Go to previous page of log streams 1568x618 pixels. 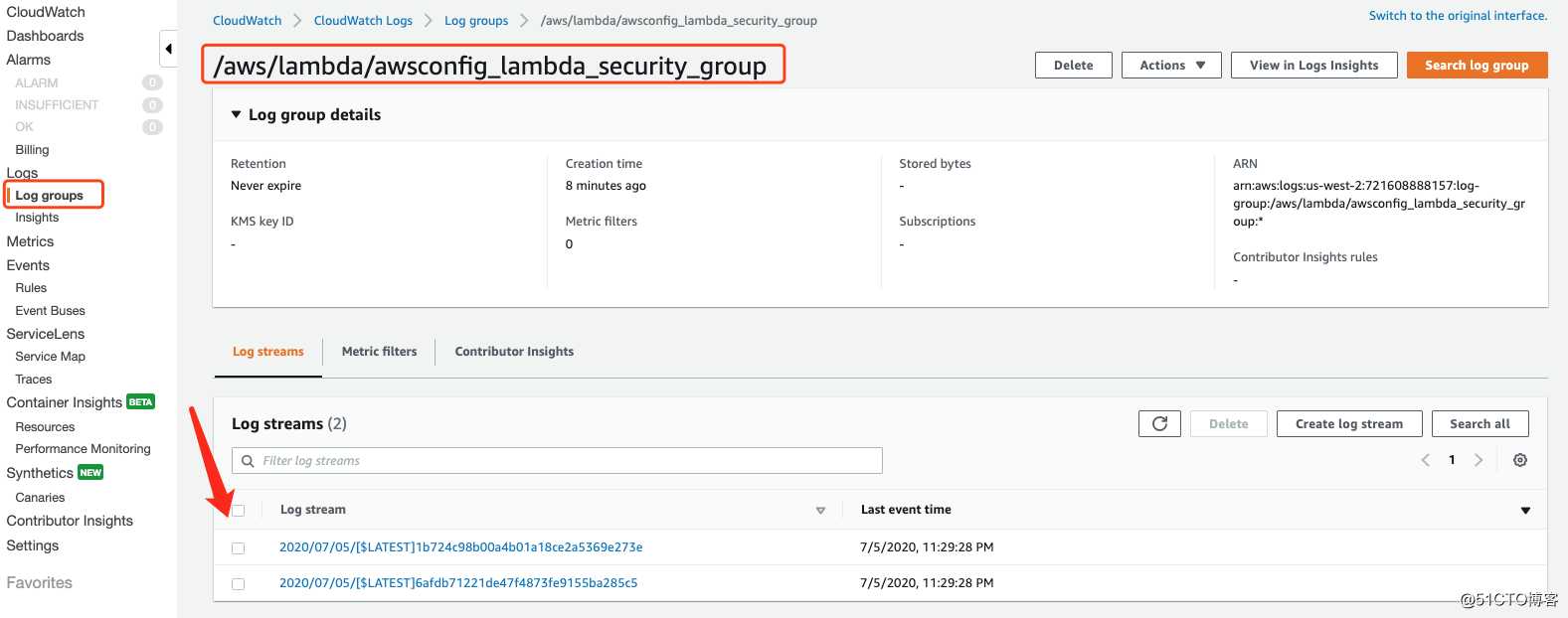click(1426, 460)
